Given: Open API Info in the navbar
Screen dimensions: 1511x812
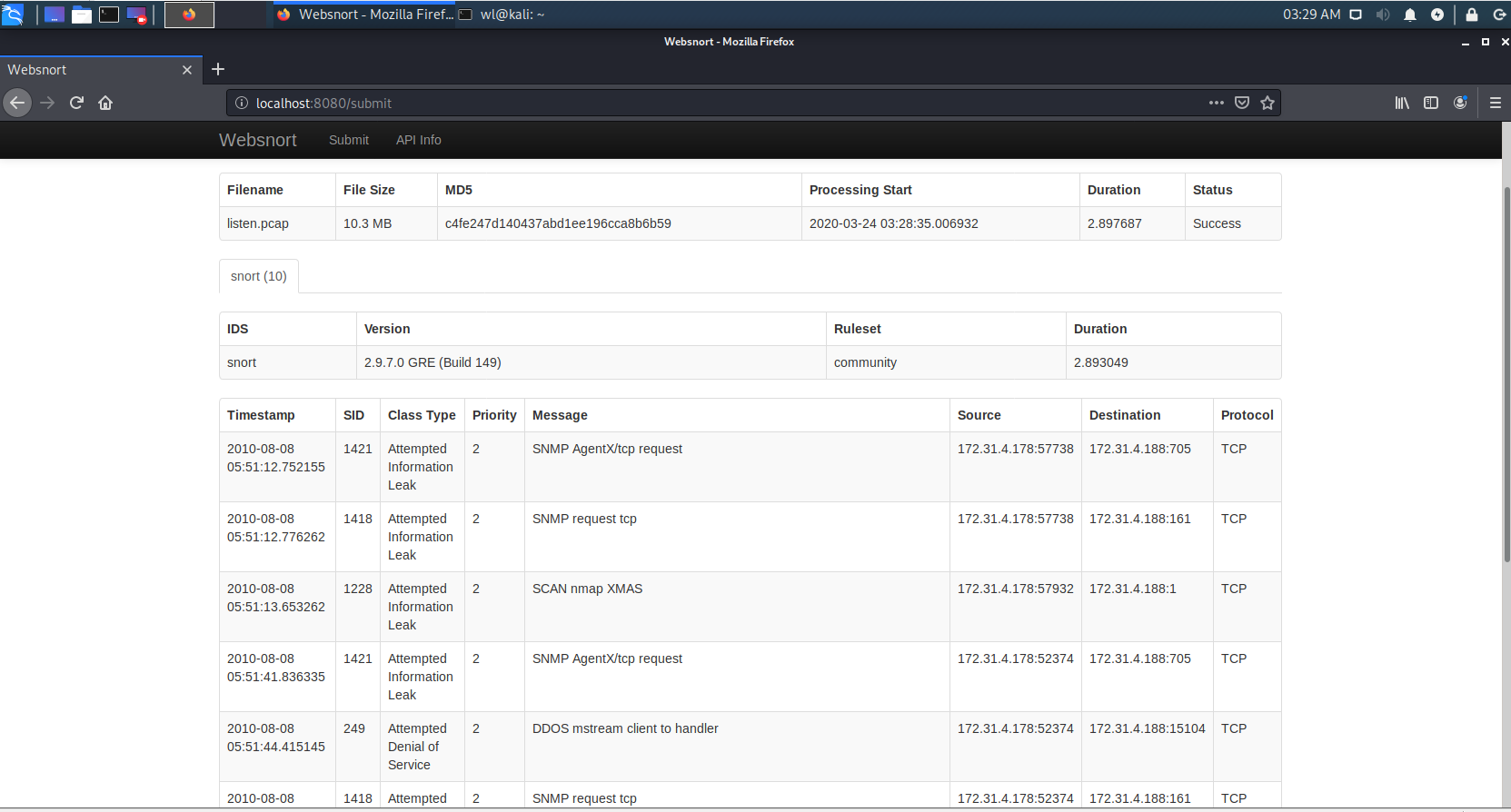Looking at the screenshot, I should tap(419, 140).
